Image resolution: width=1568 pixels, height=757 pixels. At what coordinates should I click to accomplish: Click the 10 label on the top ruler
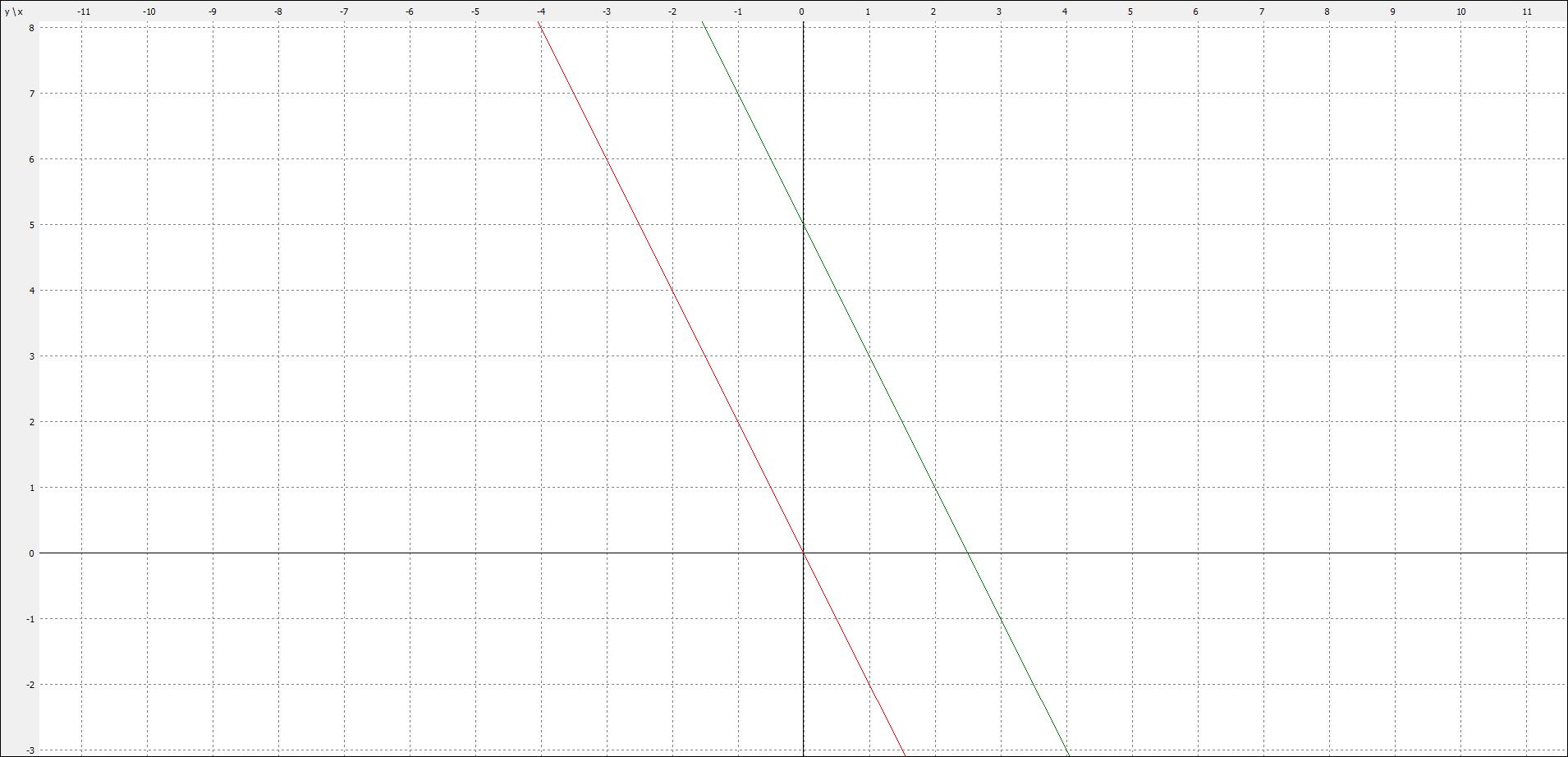(1461, 11)
